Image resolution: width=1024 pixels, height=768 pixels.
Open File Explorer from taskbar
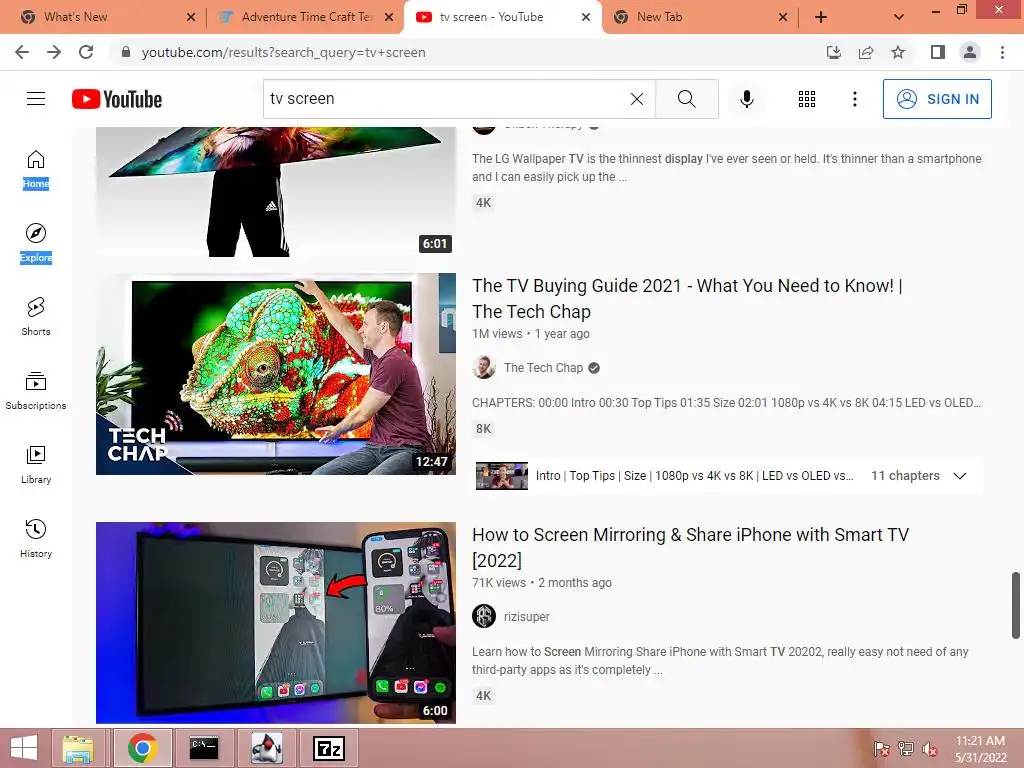78,748
